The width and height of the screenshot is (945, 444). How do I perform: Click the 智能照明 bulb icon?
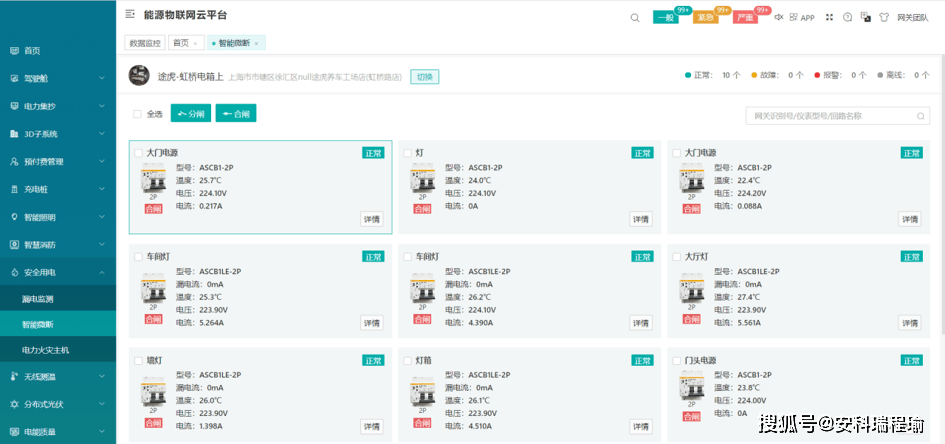(x=14, y=217)
